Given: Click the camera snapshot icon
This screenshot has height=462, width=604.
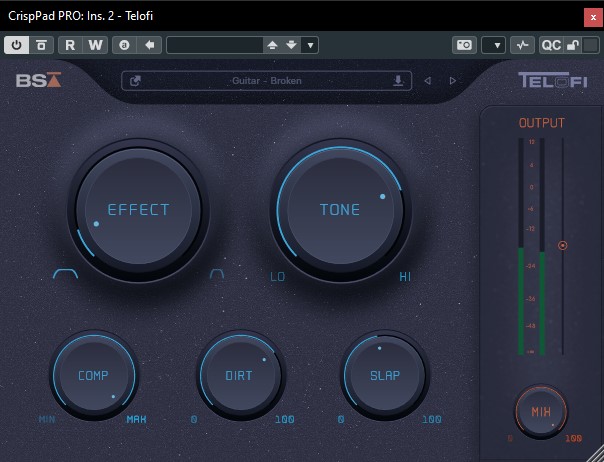Looking at the screenshot, I should click(464, 45).
